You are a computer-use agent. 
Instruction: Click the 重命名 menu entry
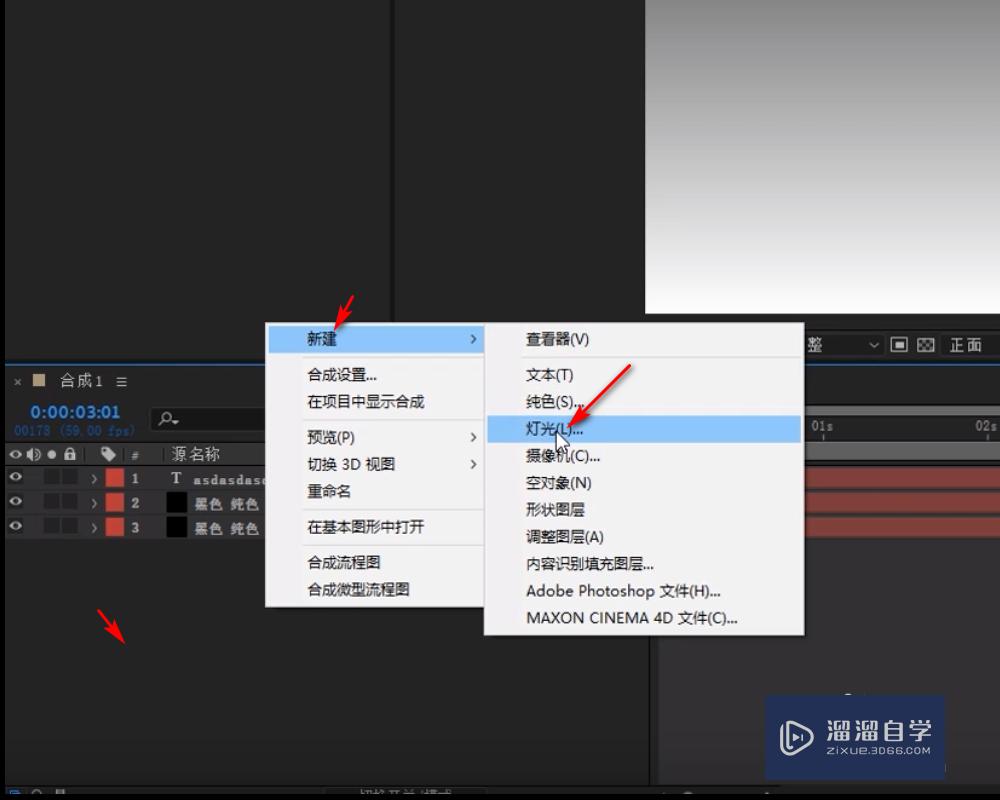coord(328,491)
